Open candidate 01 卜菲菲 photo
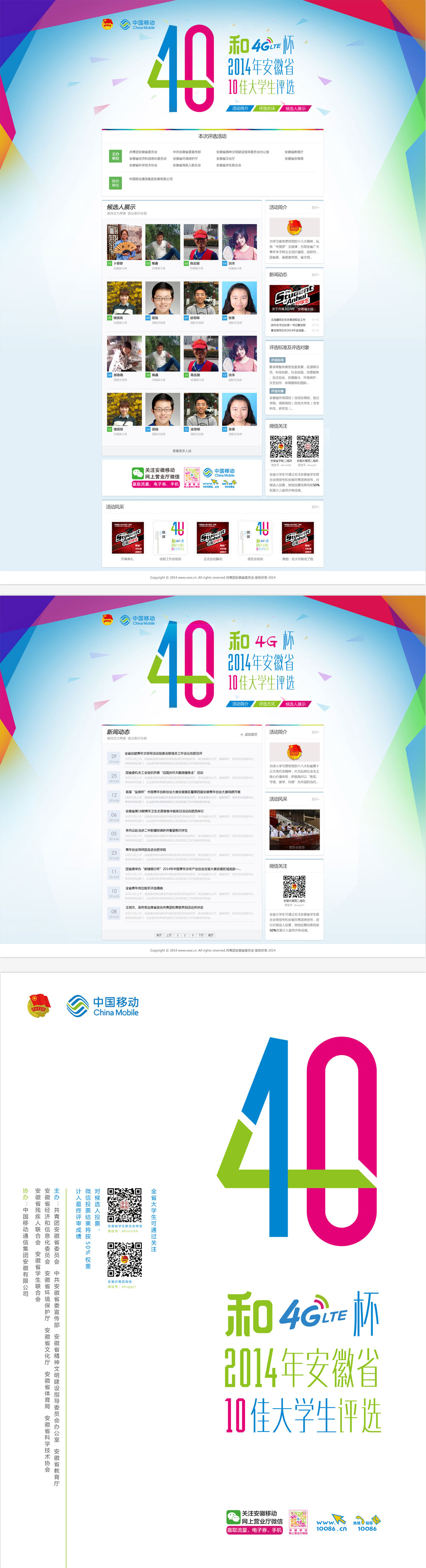The image size is (426, 1568). [x=124, y=242]
